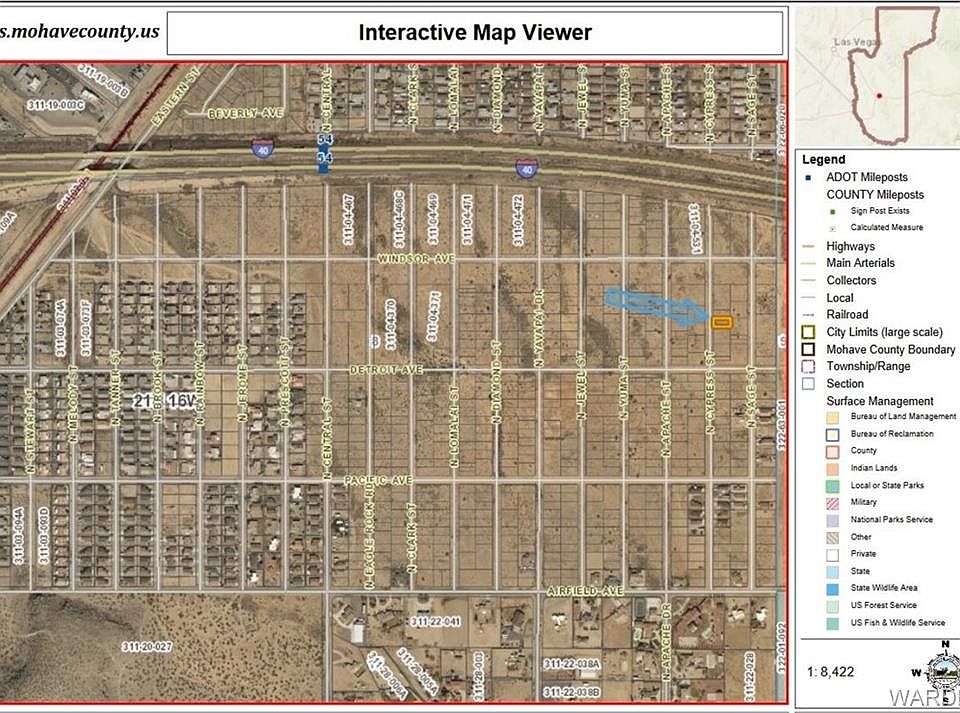This screenshot has width=960, height=713.
Task: Click the BEVERLY AVE street label
Action: (246, 113)
